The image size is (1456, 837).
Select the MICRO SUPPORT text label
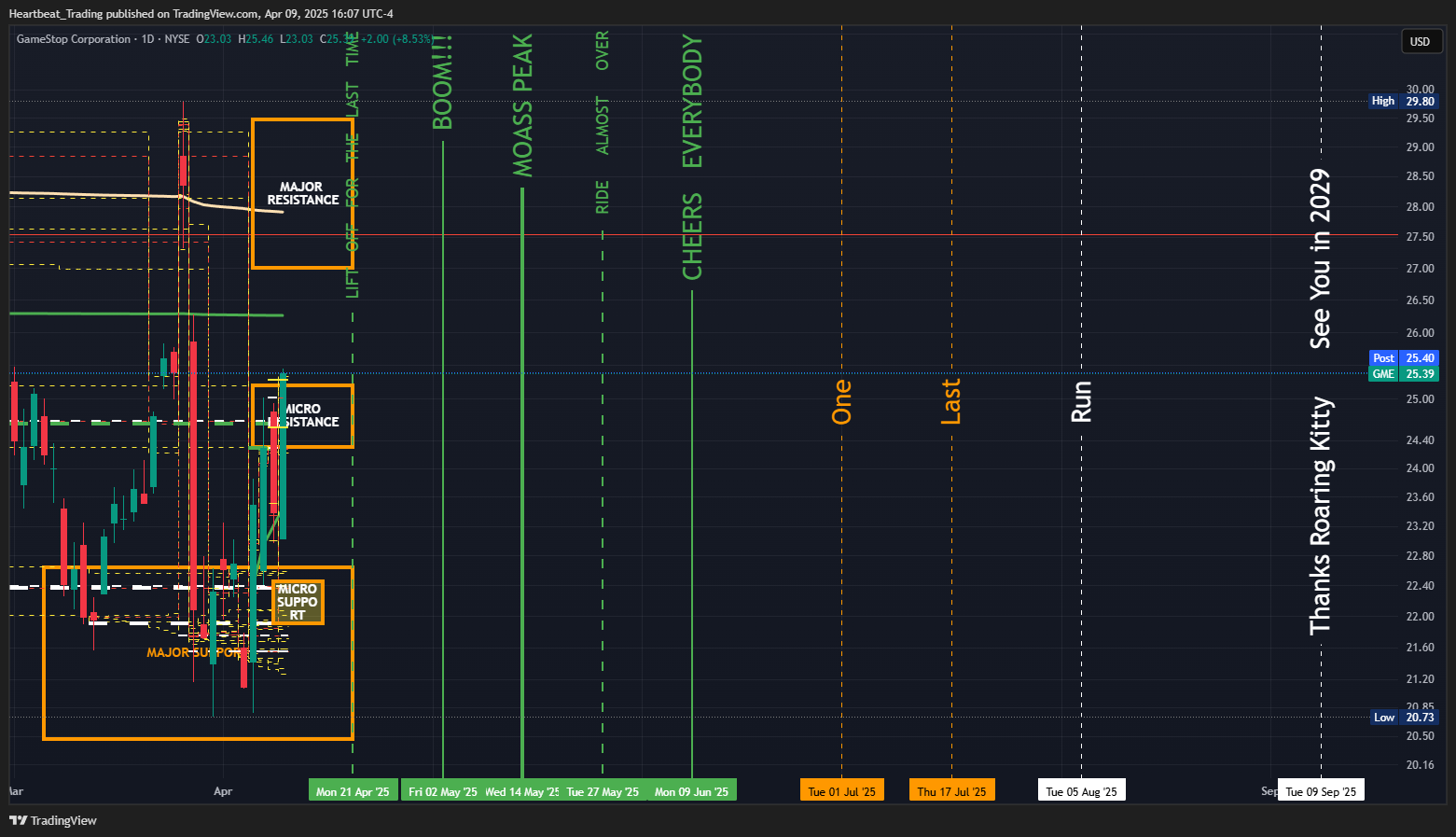pos(298,602)
